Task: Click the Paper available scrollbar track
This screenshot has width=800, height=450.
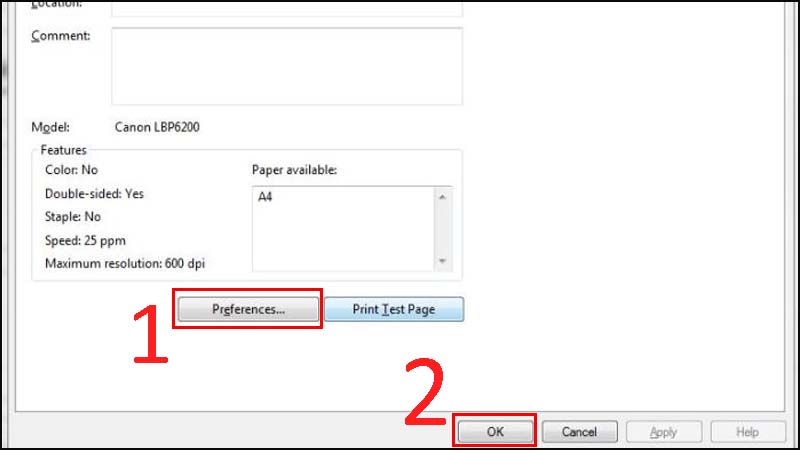Action: point(442,229)
